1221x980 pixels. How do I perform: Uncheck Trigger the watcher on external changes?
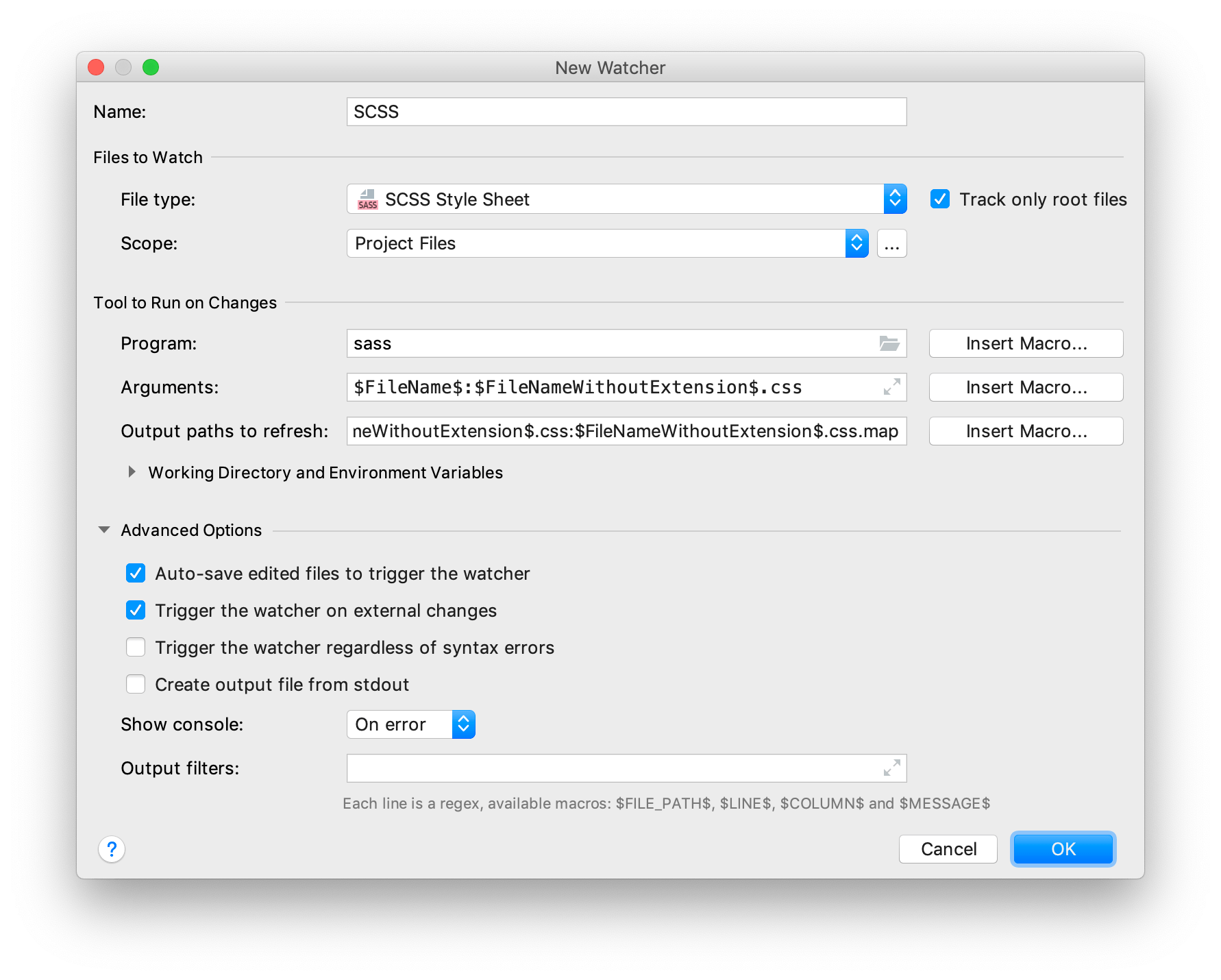[136, 611]
